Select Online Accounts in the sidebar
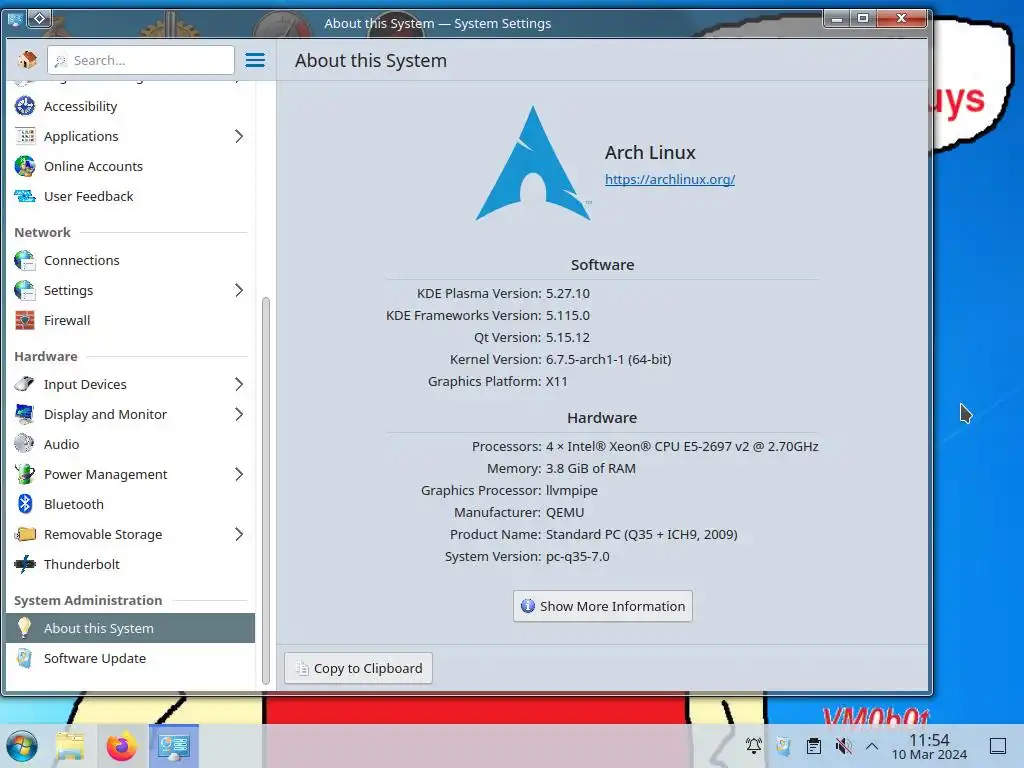Screen dimensions: 1024x768 pyautogui.click(x=131, y=166)
